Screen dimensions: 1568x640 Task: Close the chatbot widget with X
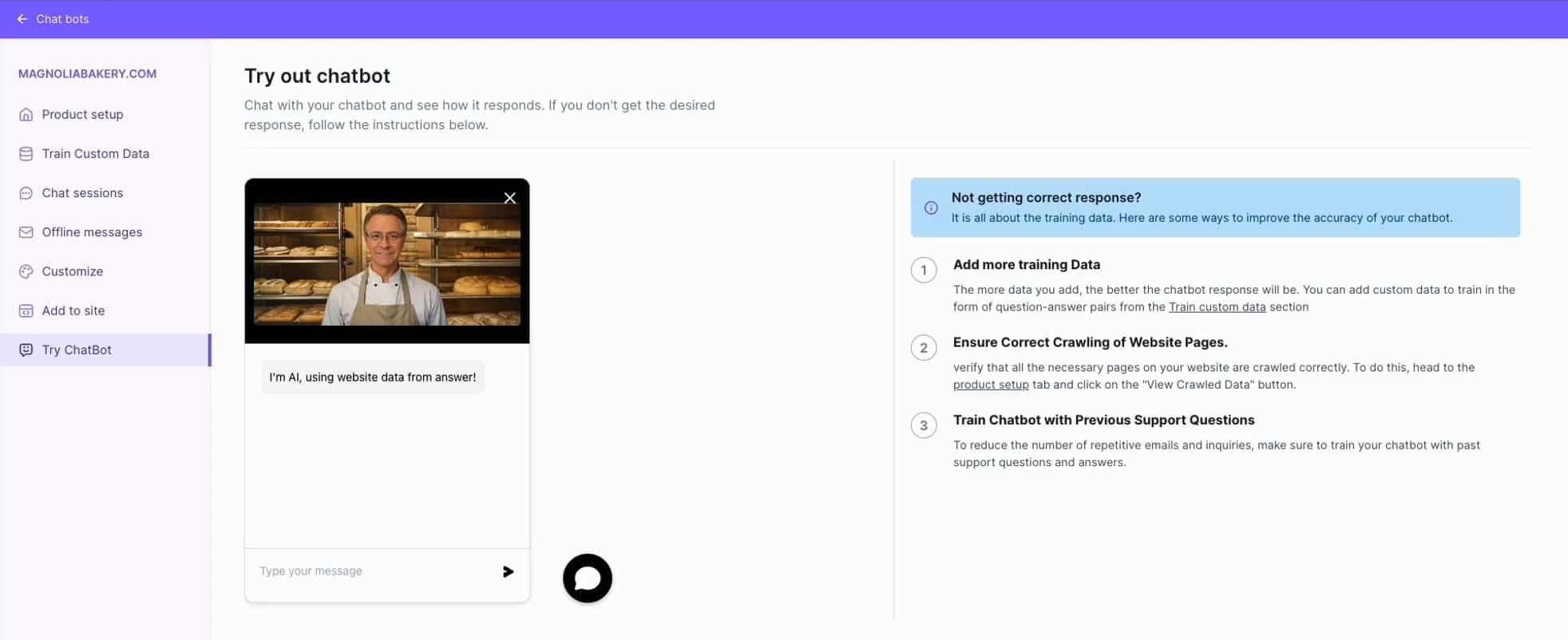510,198
